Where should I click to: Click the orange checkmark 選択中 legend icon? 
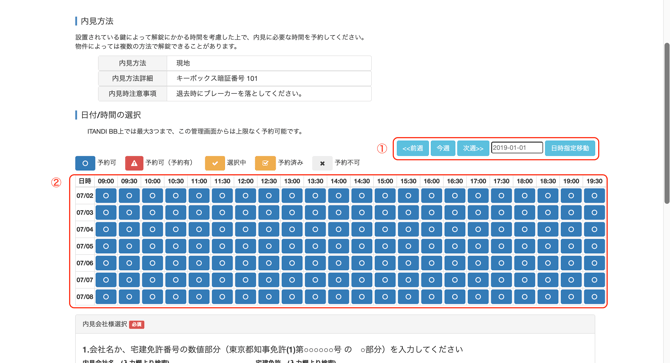pos(215,163)
